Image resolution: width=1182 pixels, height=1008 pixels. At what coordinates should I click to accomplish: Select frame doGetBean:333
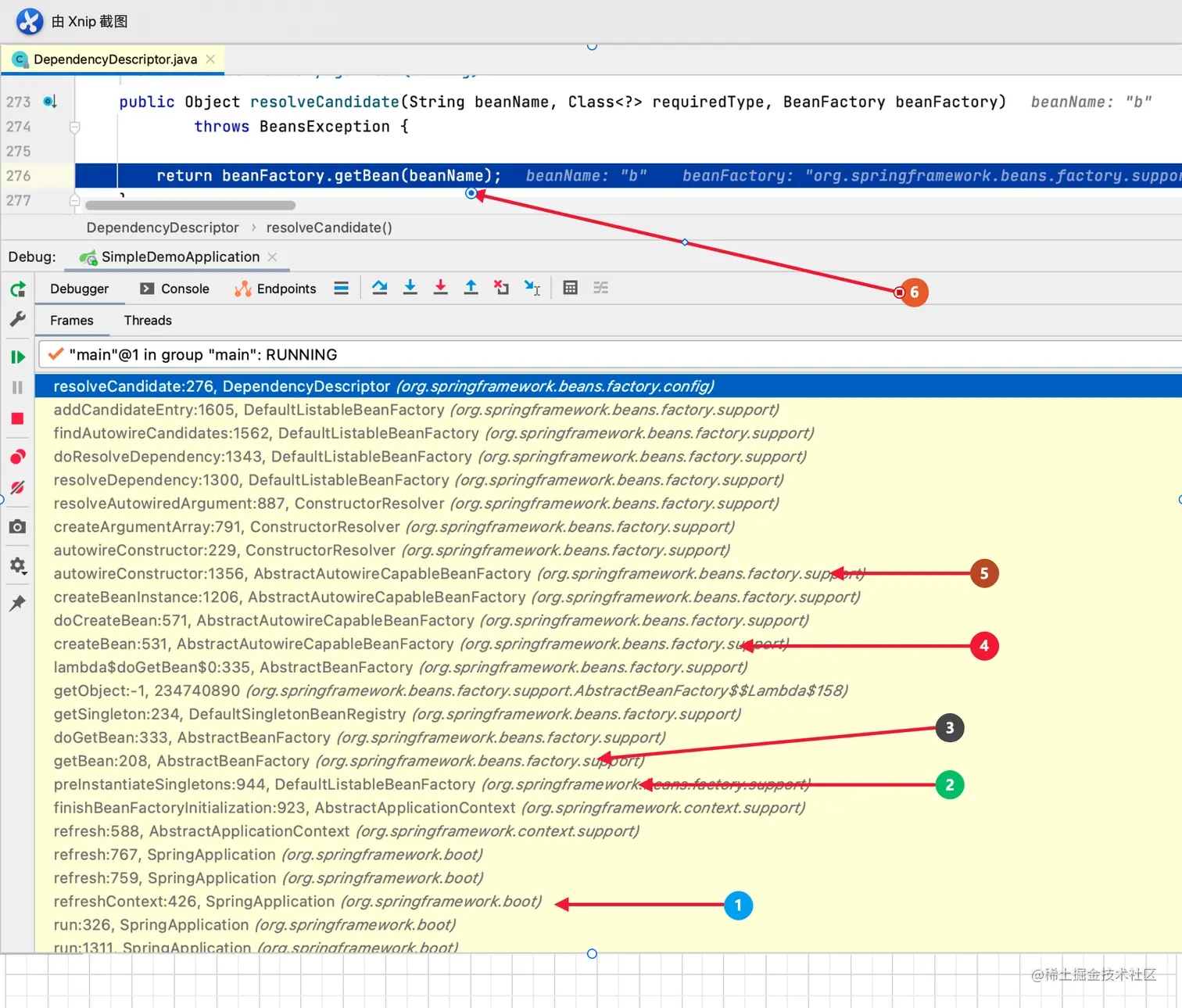pos(608,738)
